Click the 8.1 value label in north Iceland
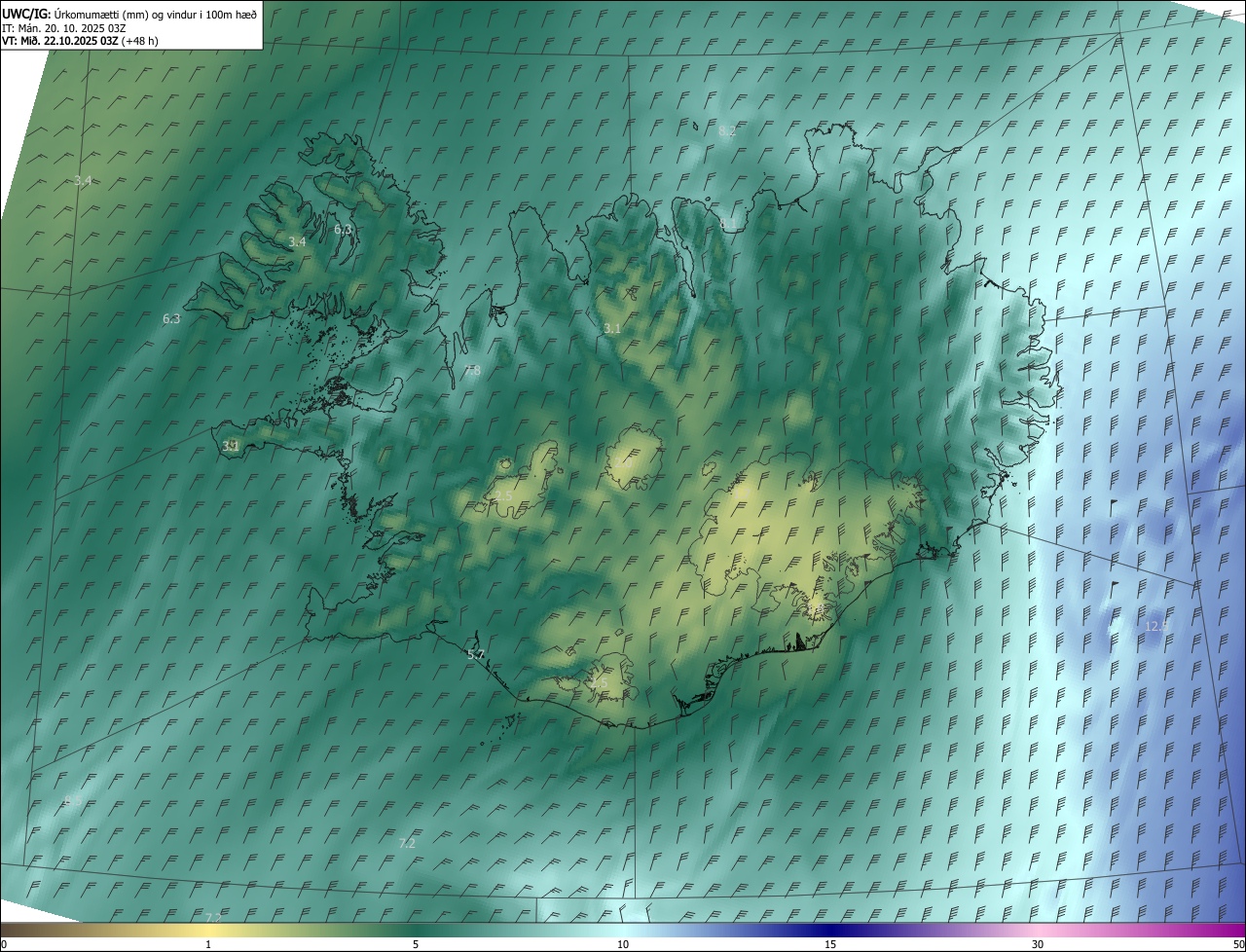1246x952 pixels. click(x=728, y=225)
